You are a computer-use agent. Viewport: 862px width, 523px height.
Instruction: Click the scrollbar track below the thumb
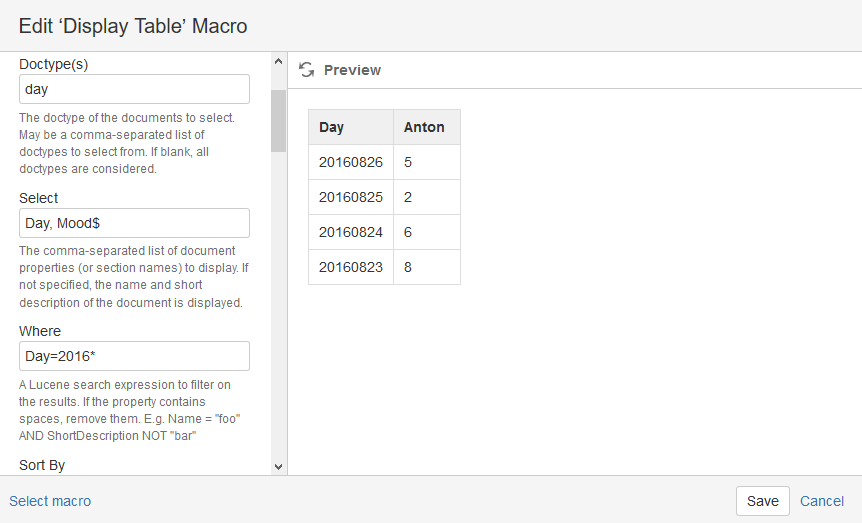coord(278,300)
